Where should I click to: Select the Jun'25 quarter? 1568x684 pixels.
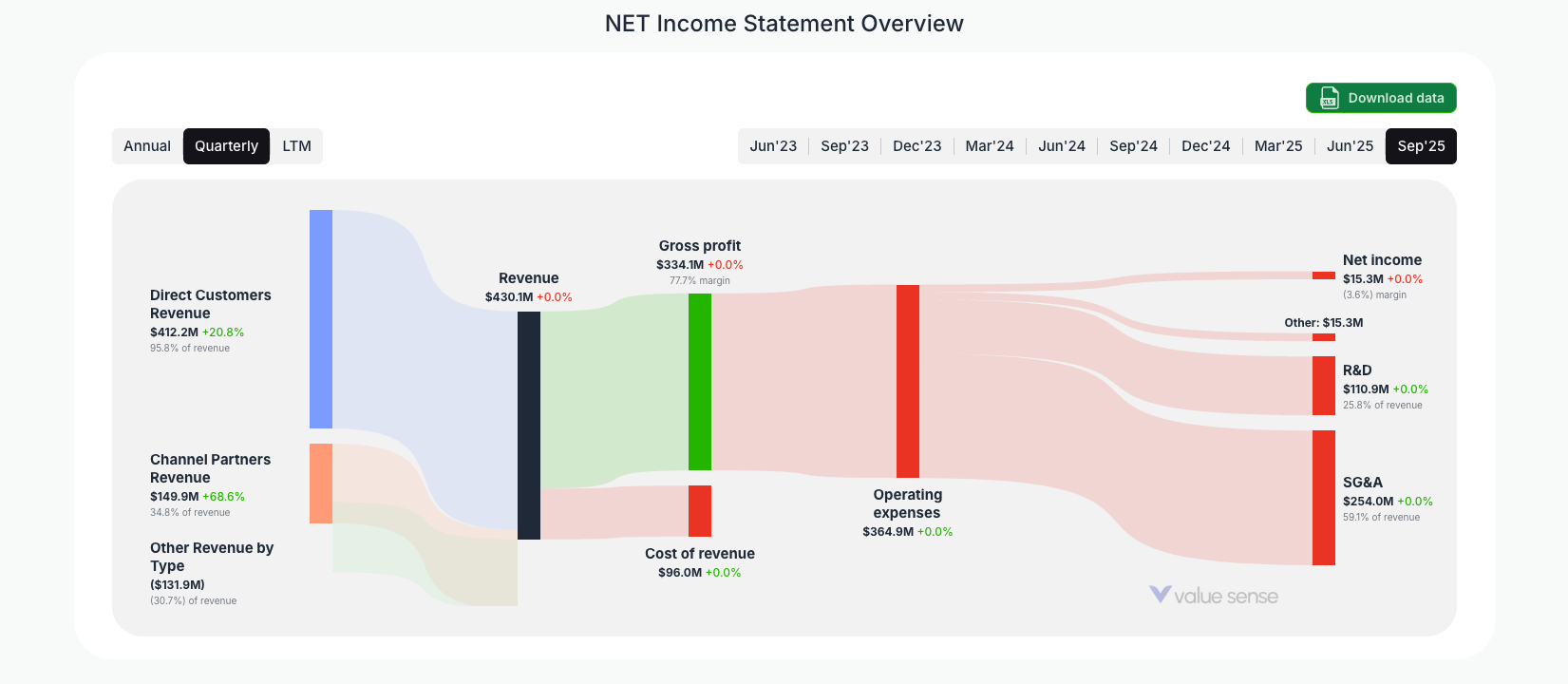(1350, 145)
